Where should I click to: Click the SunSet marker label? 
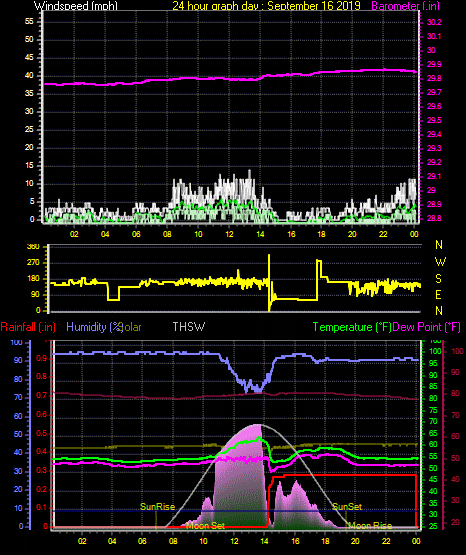pyautogui.click(x=347, y=507)
